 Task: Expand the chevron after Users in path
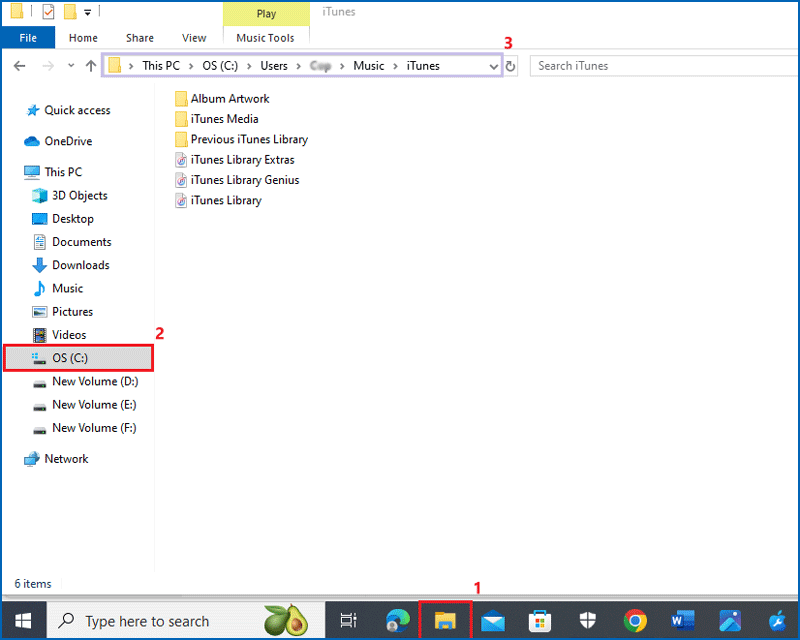298,66
